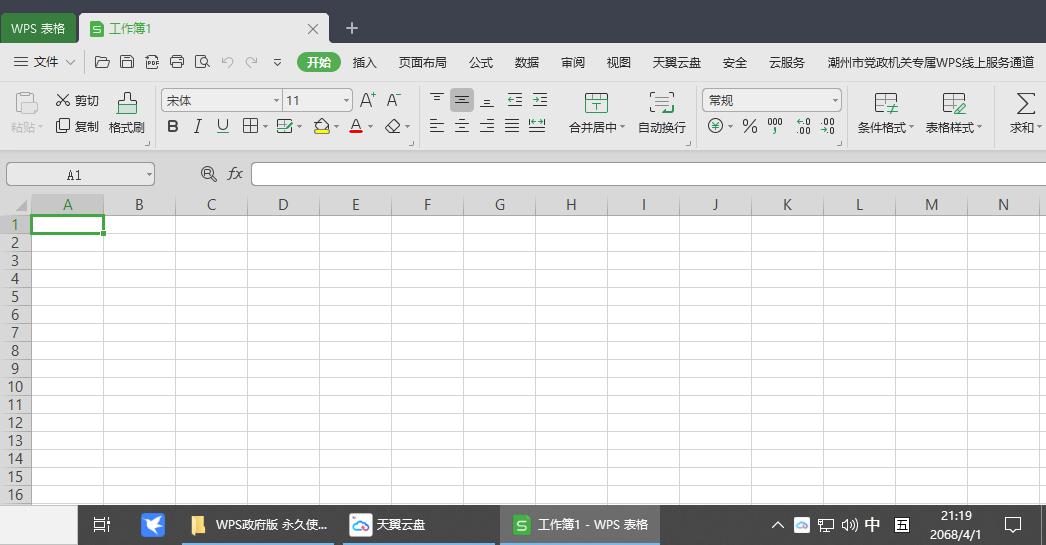Click the 潮州市党政机关专属WPS线上服务通道 link
1046x545 pixels.
coord(931,62)
